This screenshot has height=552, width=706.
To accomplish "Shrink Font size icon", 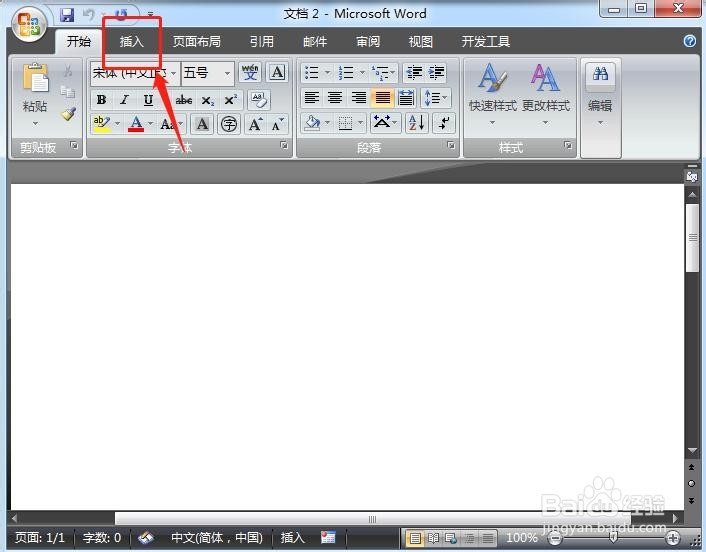I will point(277,124).
